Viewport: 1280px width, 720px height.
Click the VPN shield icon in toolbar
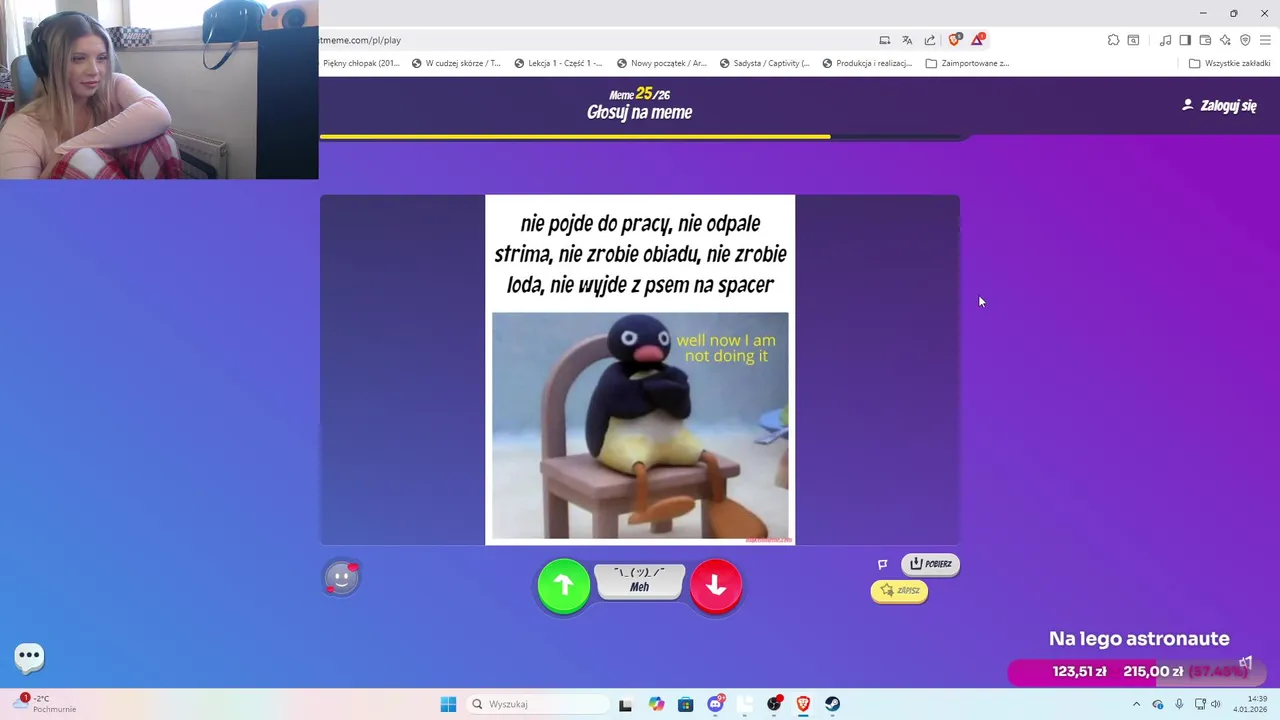coord(1245,40)
